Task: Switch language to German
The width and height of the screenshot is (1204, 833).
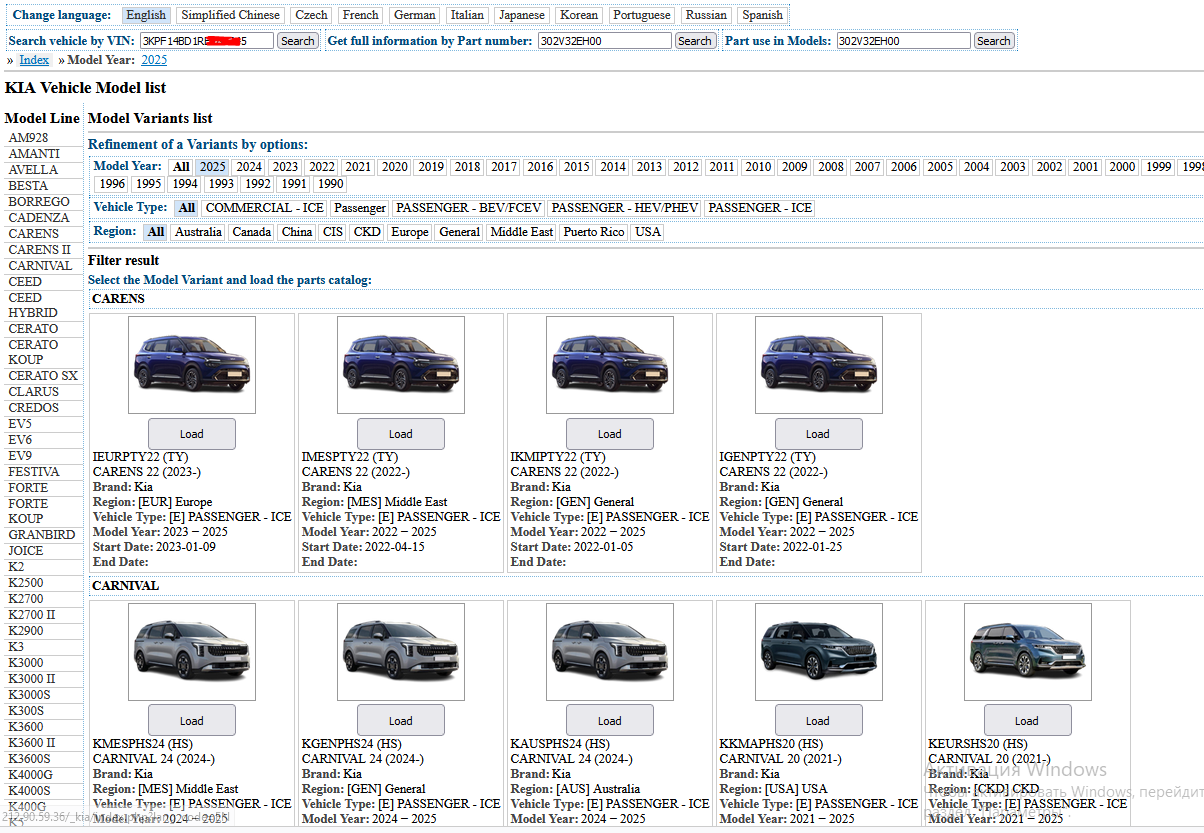Action: [x=415, y=15]
